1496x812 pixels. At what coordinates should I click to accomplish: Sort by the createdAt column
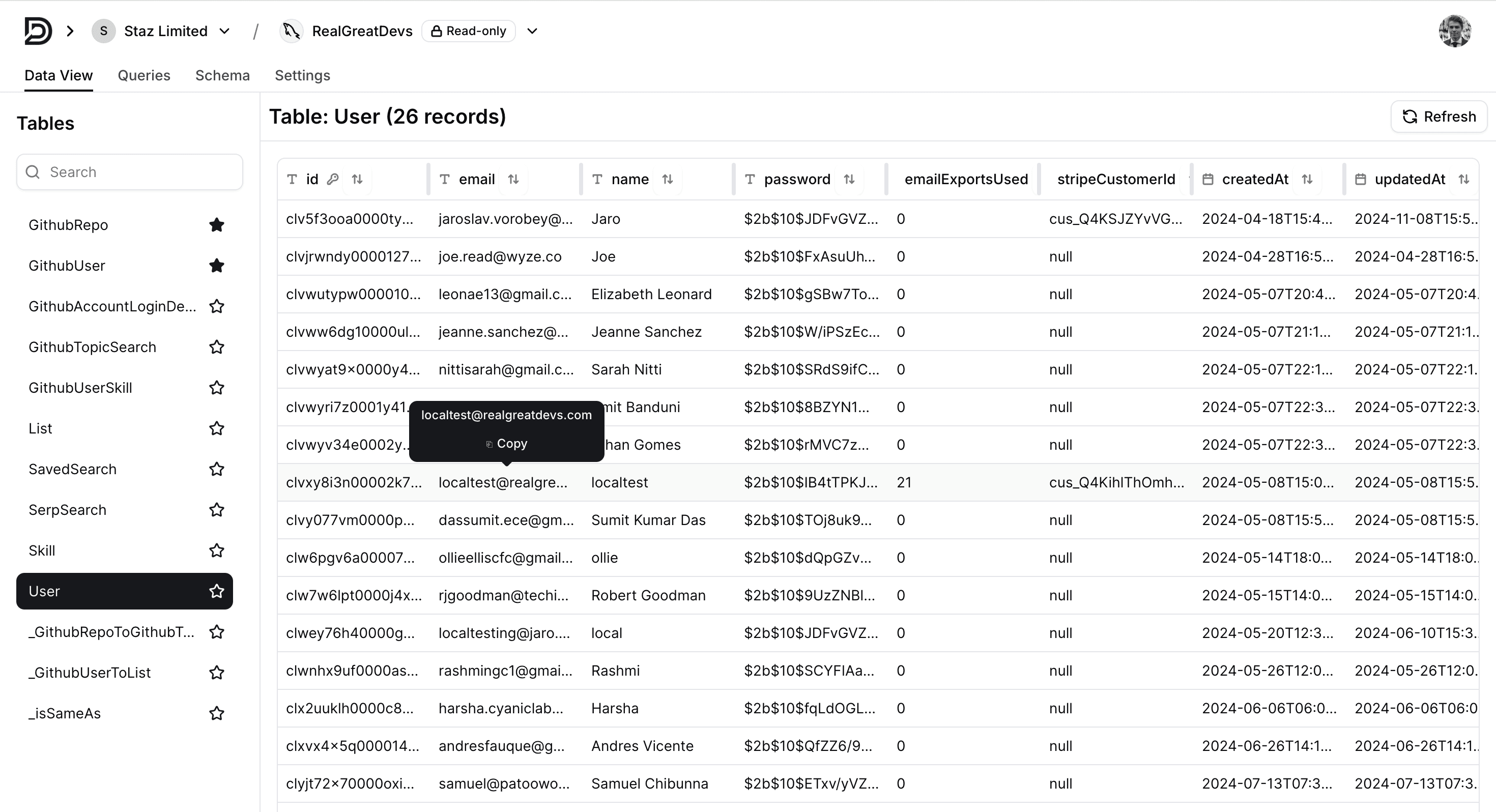[1307, 180]
